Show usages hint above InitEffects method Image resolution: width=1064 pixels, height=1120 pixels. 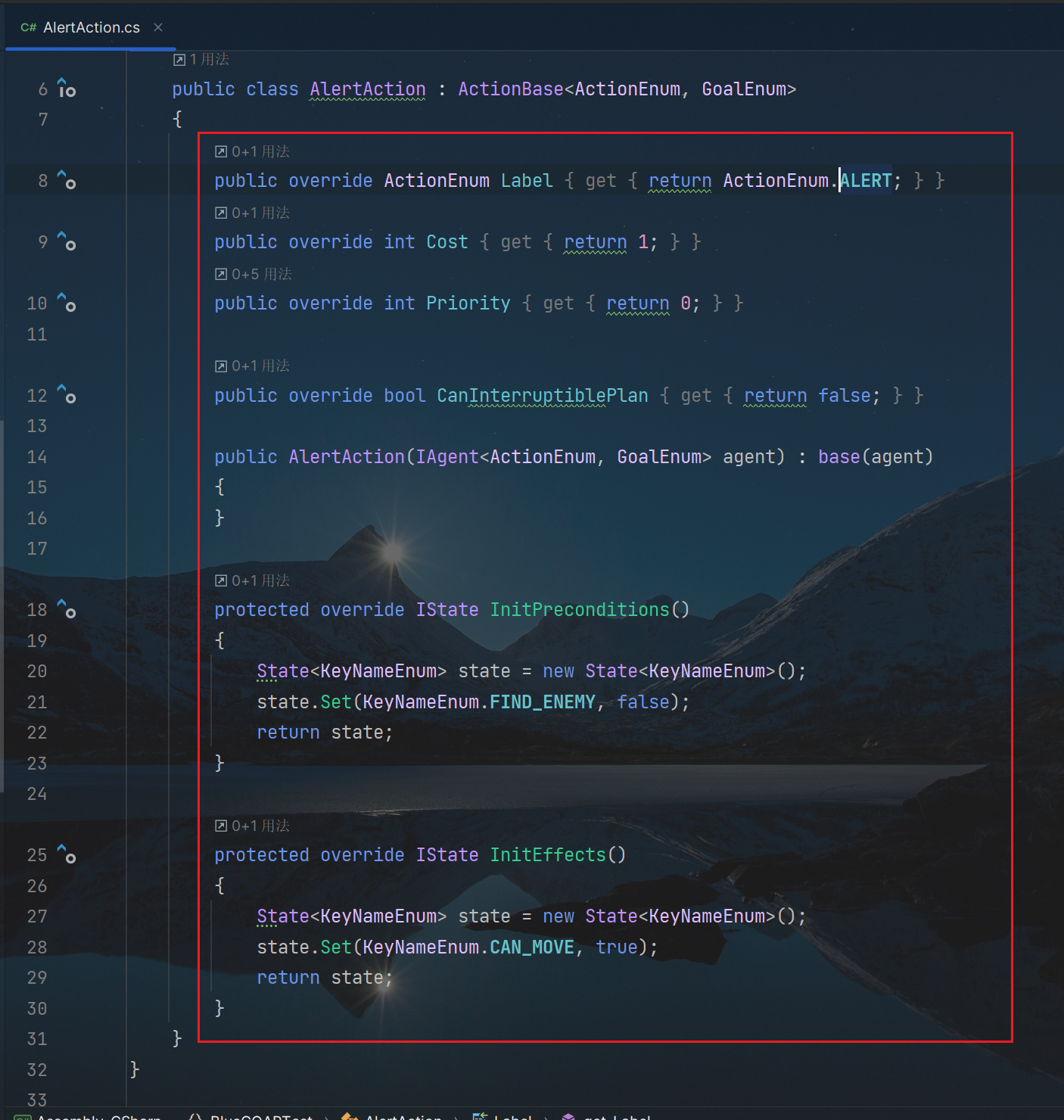[x=253, y=826]
